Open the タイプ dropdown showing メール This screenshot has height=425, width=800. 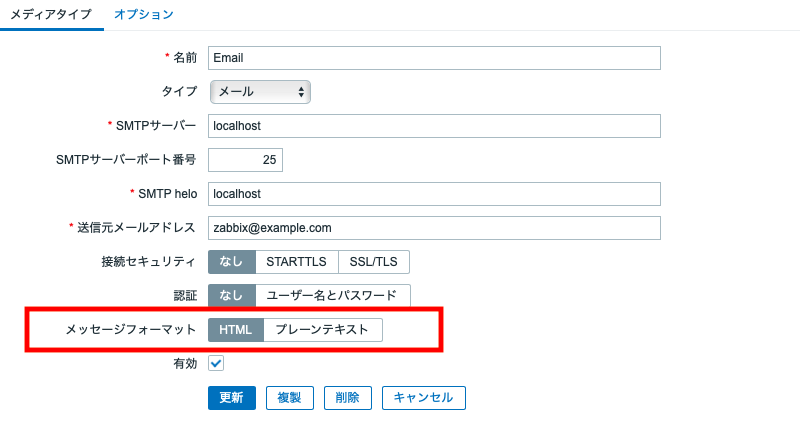[260, 92]
